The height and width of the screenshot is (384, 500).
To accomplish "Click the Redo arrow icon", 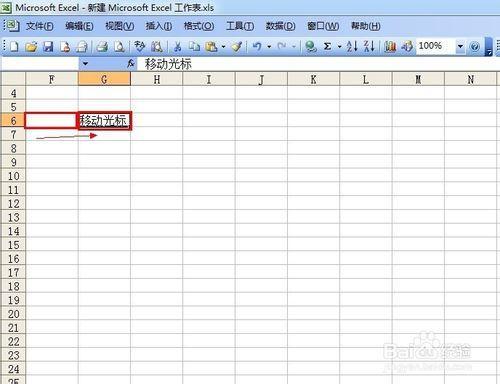I will point(282,46).
